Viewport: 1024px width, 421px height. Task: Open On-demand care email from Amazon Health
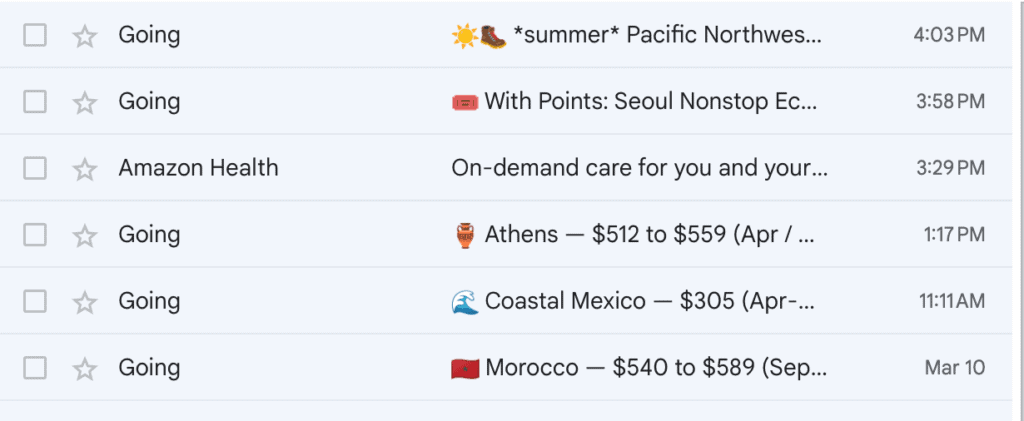click(639, 168)
